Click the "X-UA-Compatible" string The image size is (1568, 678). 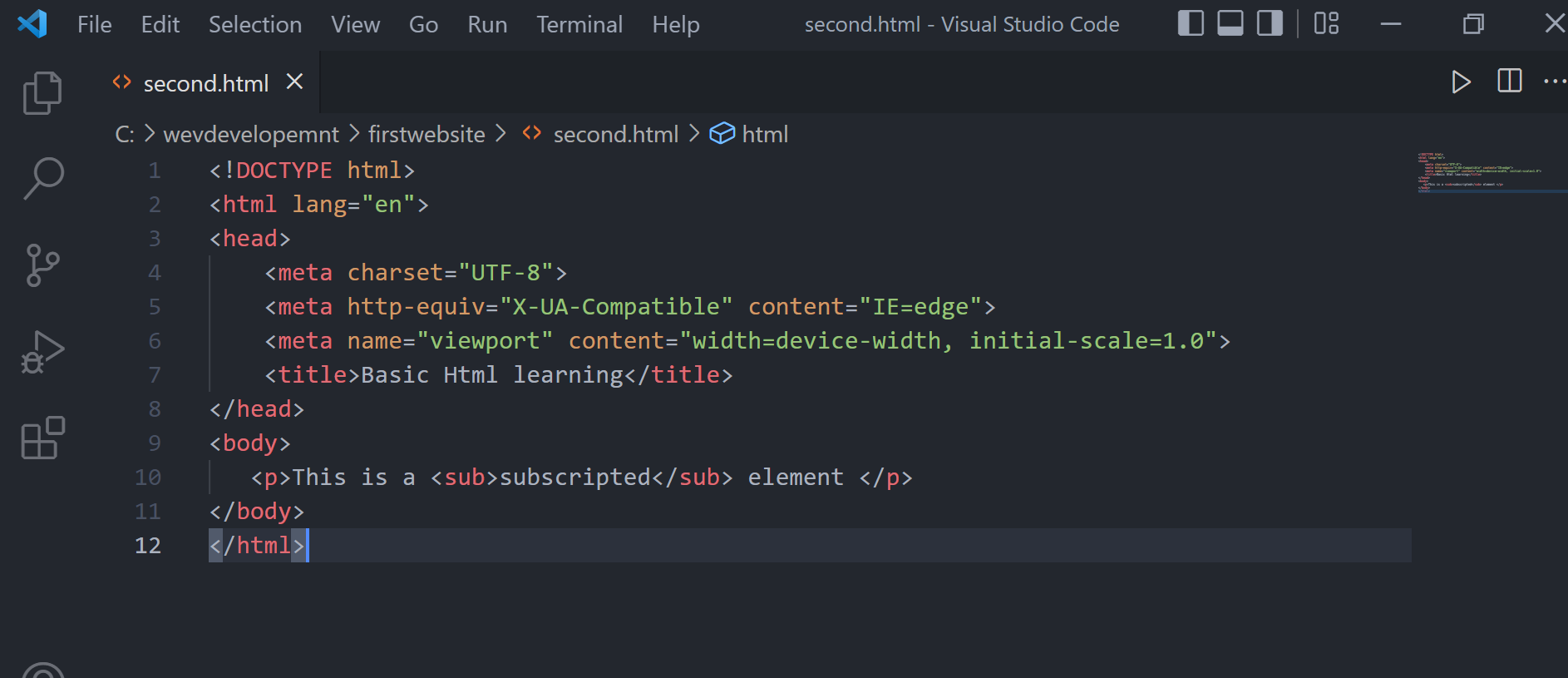616,306
